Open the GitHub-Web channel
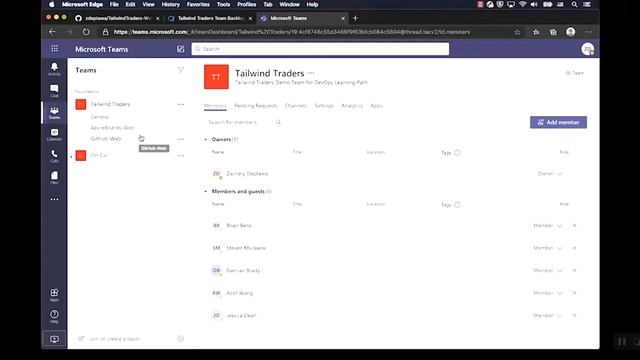The image size is (640, 360). (x=106, y=139)
